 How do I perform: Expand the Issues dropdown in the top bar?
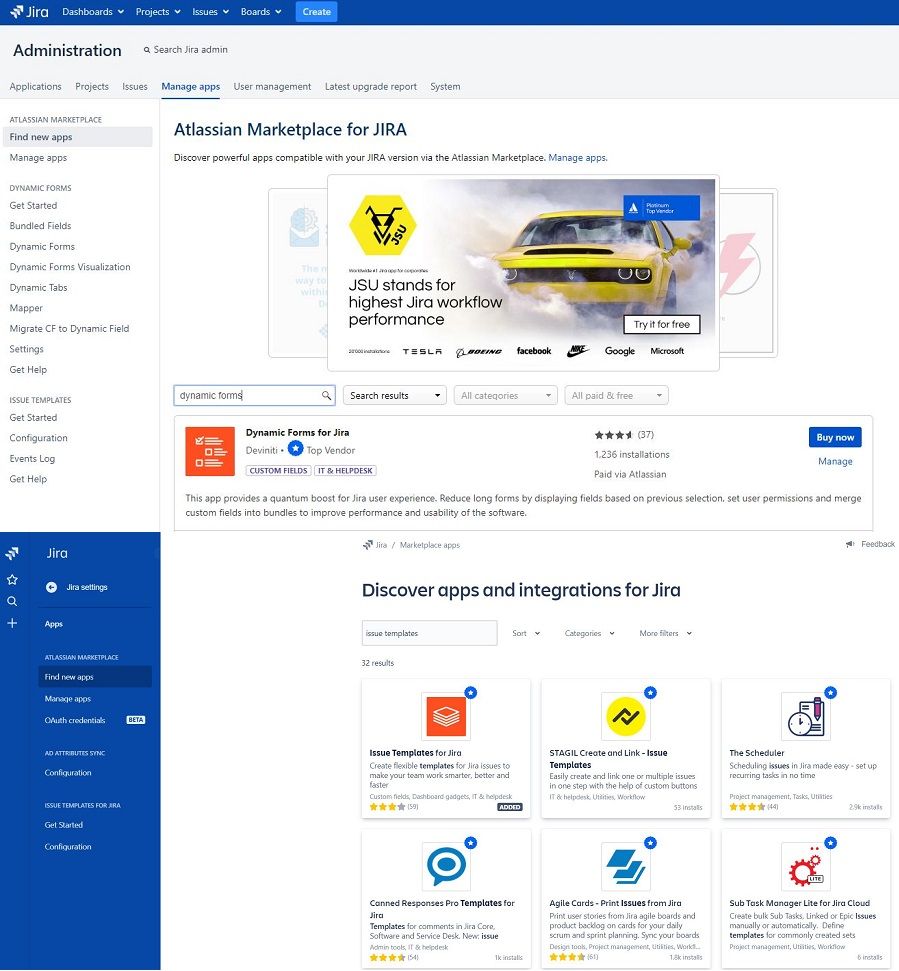pyautogui.click(x=211, y=12)
